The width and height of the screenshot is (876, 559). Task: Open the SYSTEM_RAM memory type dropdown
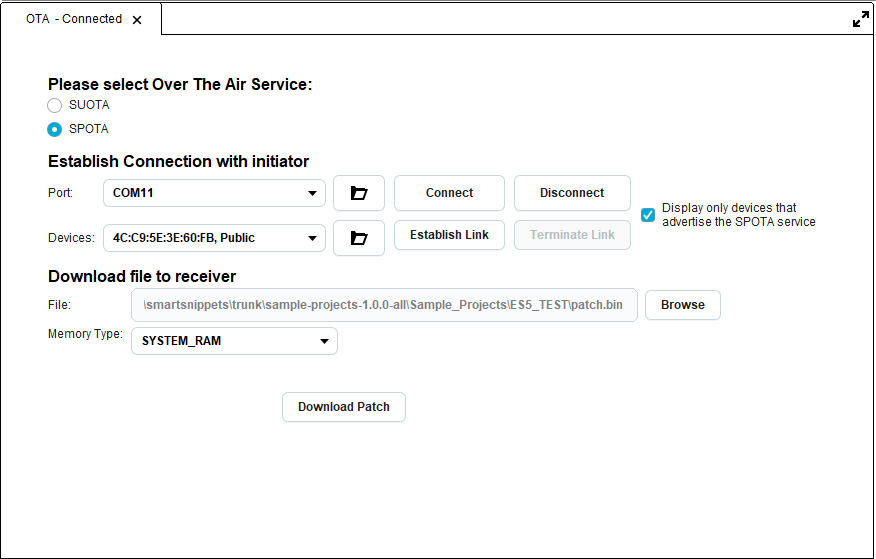tap(234, 341)
